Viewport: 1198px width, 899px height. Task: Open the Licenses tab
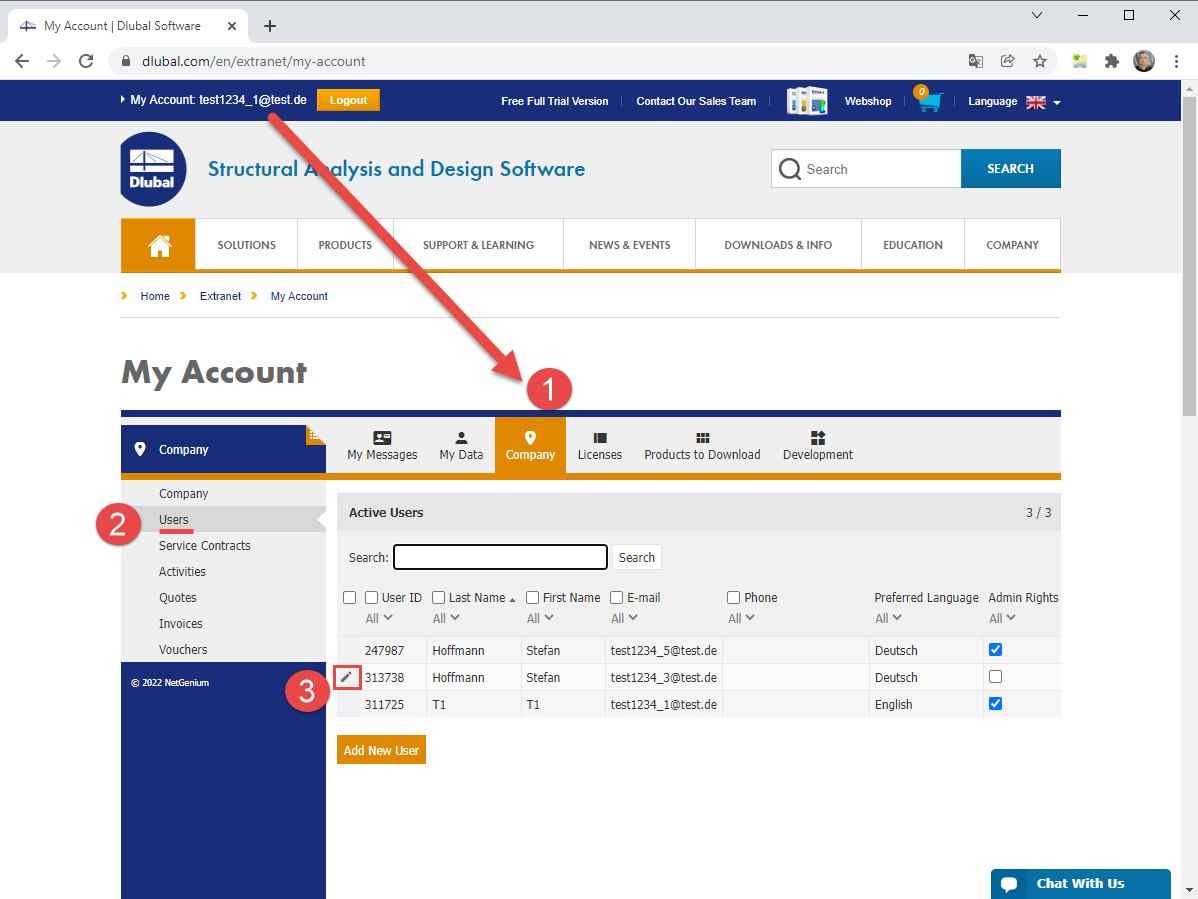tap(600, 445)
